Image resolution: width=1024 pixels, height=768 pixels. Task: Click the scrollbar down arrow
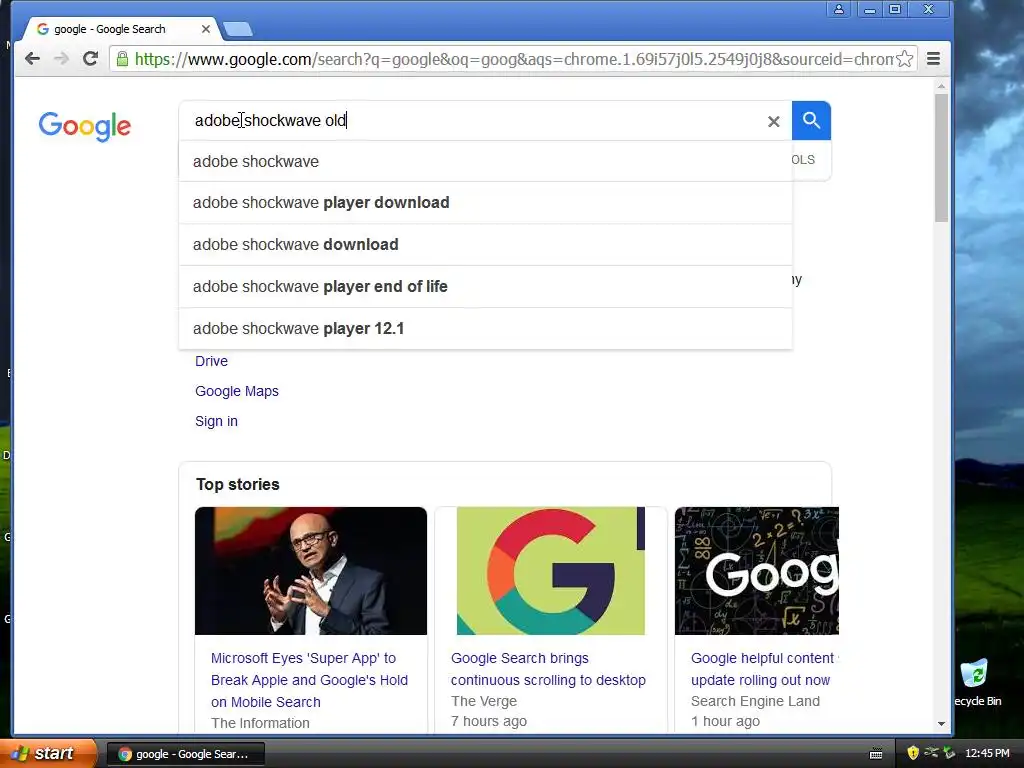941,724
